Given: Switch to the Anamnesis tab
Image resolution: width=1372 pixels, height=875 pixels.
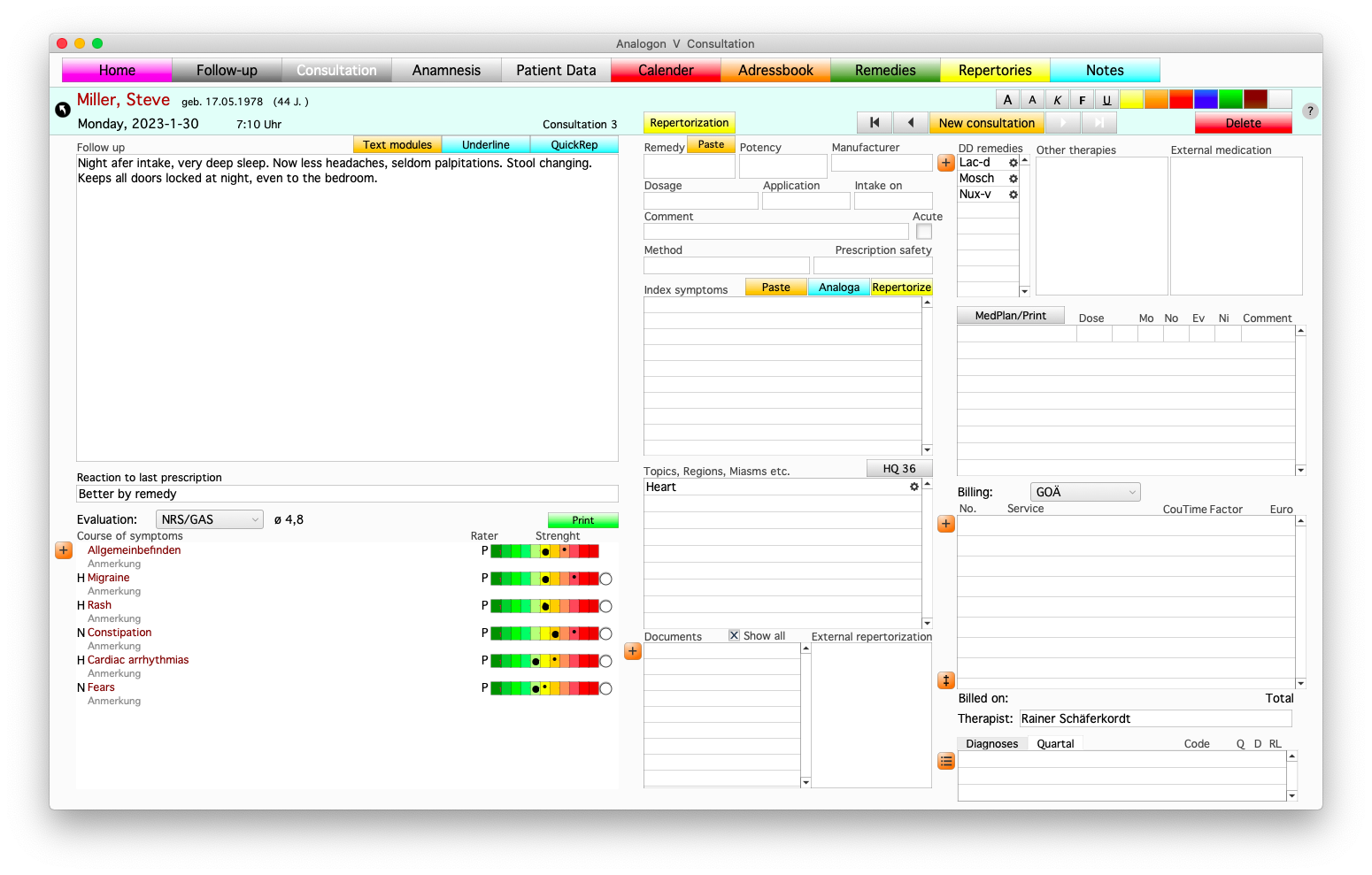Looking at the screenshot, I should click(x=446, y=71).
